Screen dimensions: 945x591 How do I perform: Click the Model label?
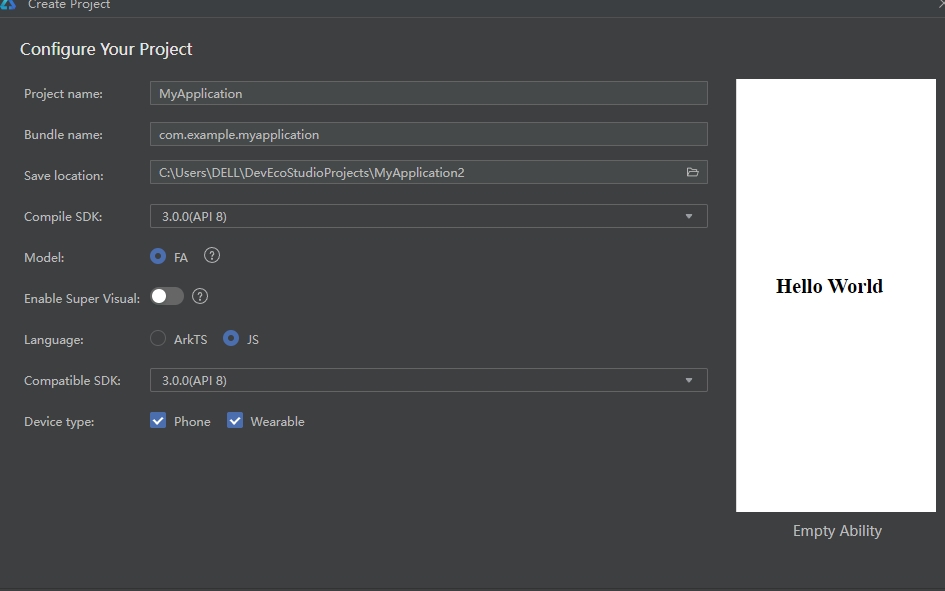tap(44, 258)
